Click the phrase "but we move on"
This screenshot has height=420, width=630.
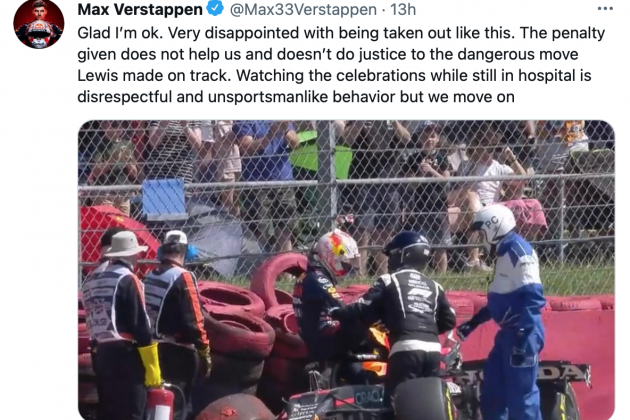tap(457, 97)
